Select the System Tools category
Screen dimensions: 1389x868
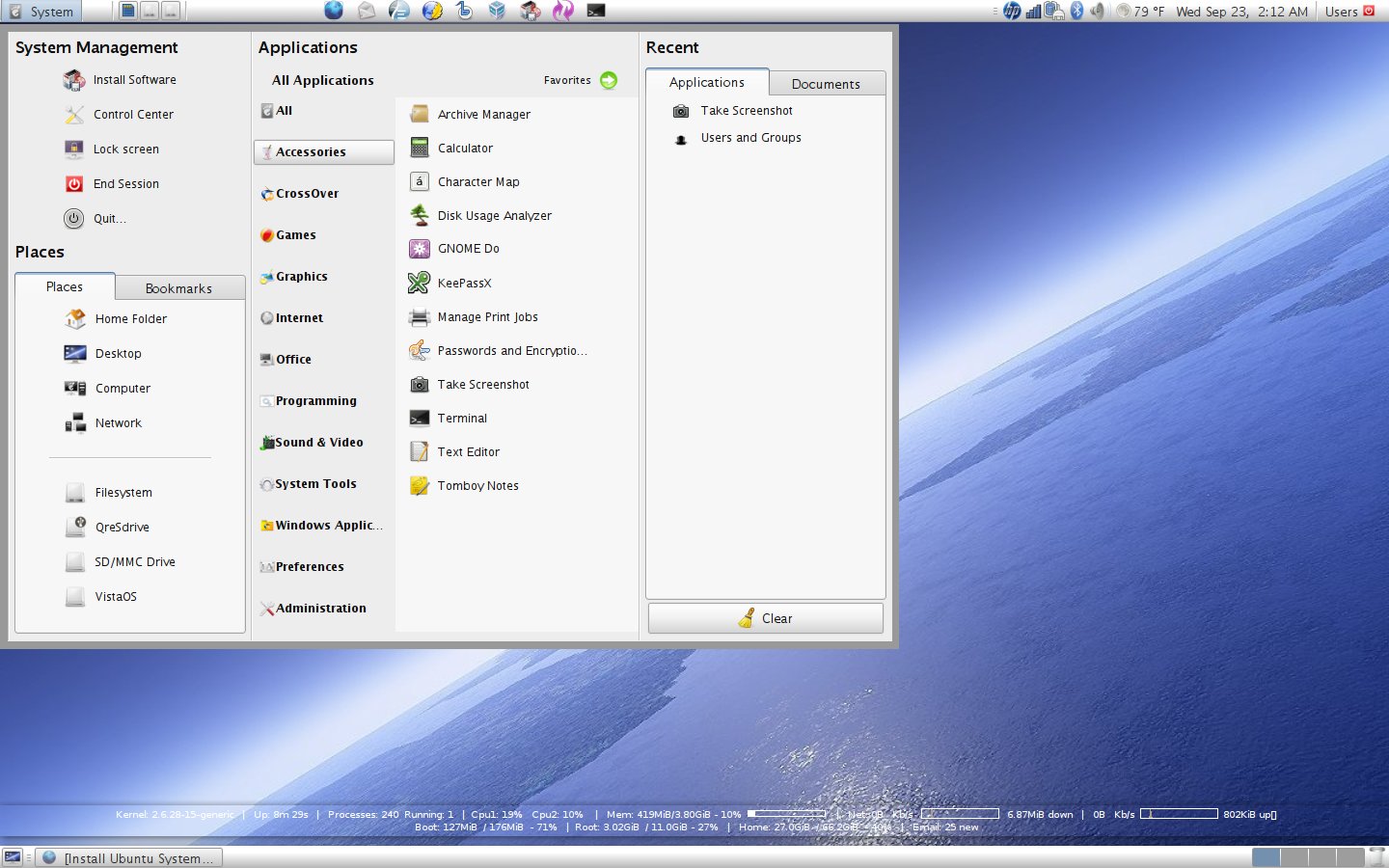[x=323, y=484]
